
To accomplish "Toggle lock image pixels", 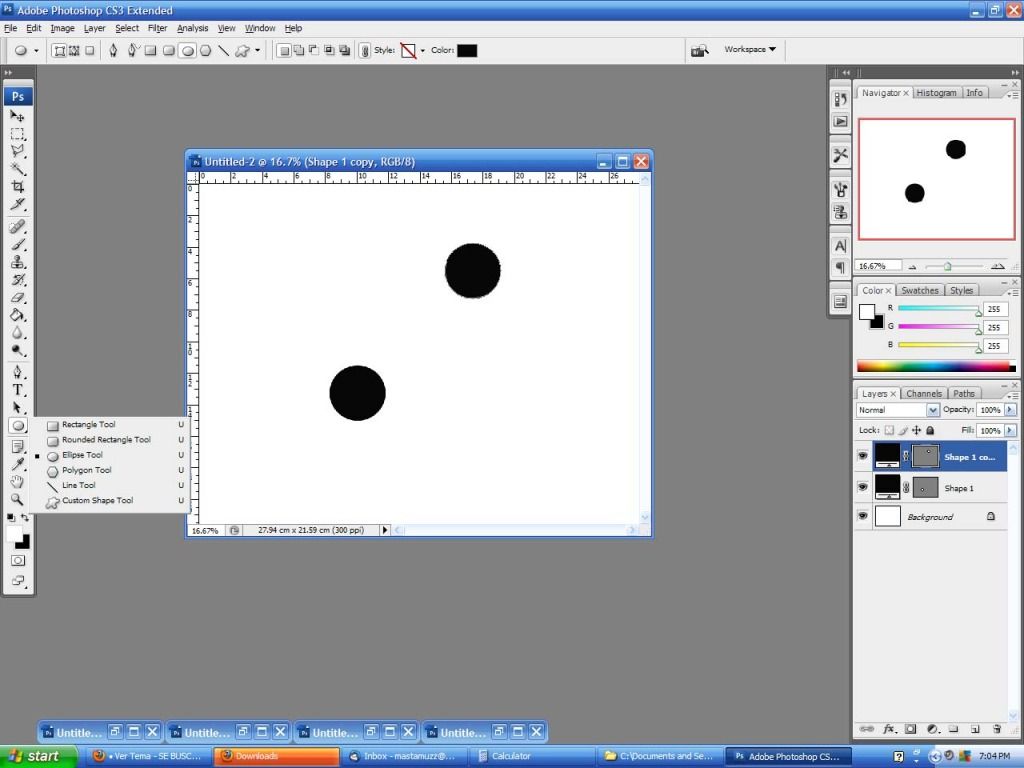I will 903,430.
